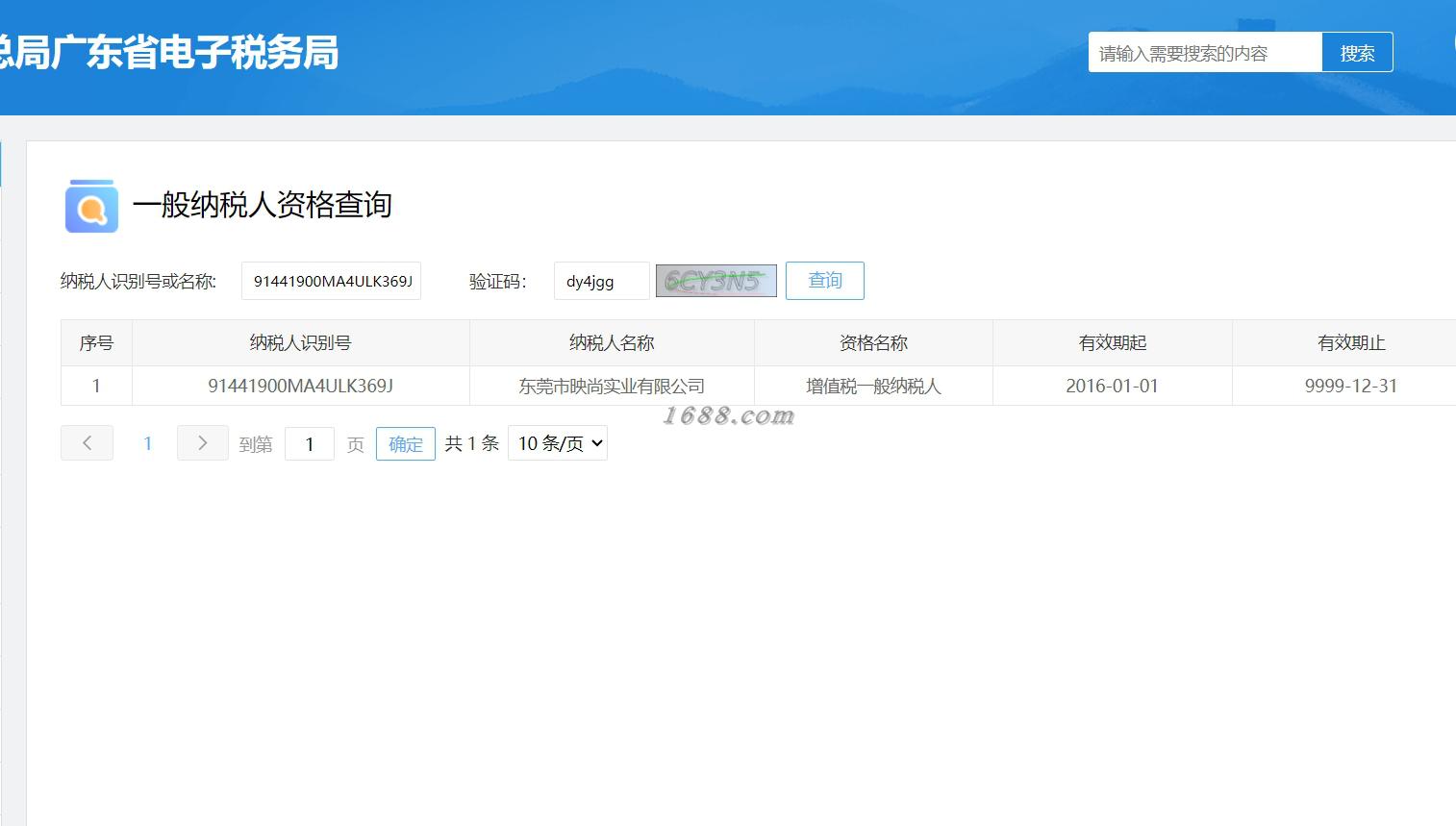Open the 10 条/页 page size dropdown
The width and height of the screenshot is (1456, 826).
tap(558, 443)
